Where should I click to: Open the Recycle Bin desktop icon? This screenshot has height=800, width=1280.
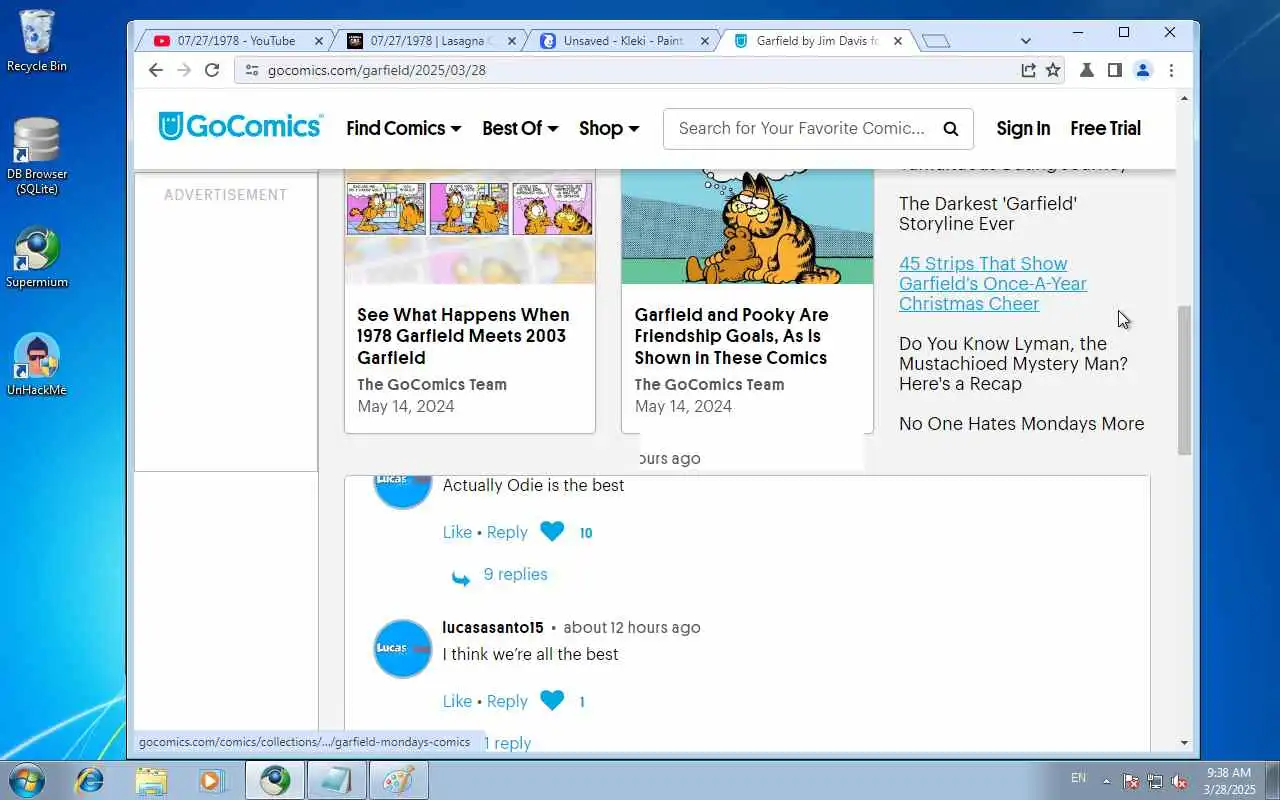[37, 41]
